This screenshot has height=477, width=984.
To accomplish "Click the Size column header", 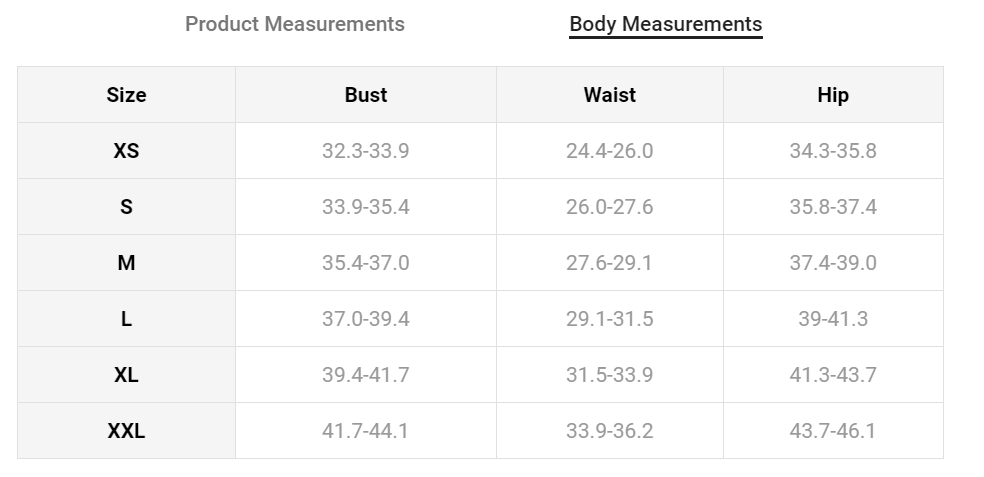I will [126, 95].
